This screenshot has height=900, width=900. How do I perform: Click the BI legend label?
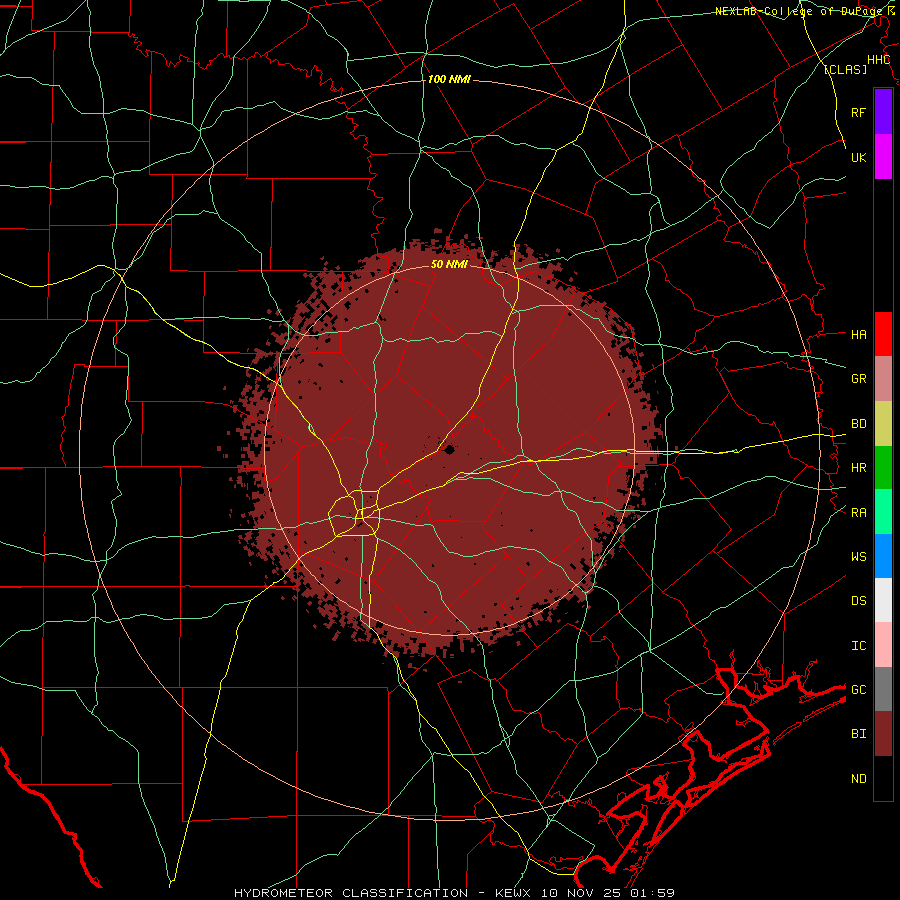858,734
